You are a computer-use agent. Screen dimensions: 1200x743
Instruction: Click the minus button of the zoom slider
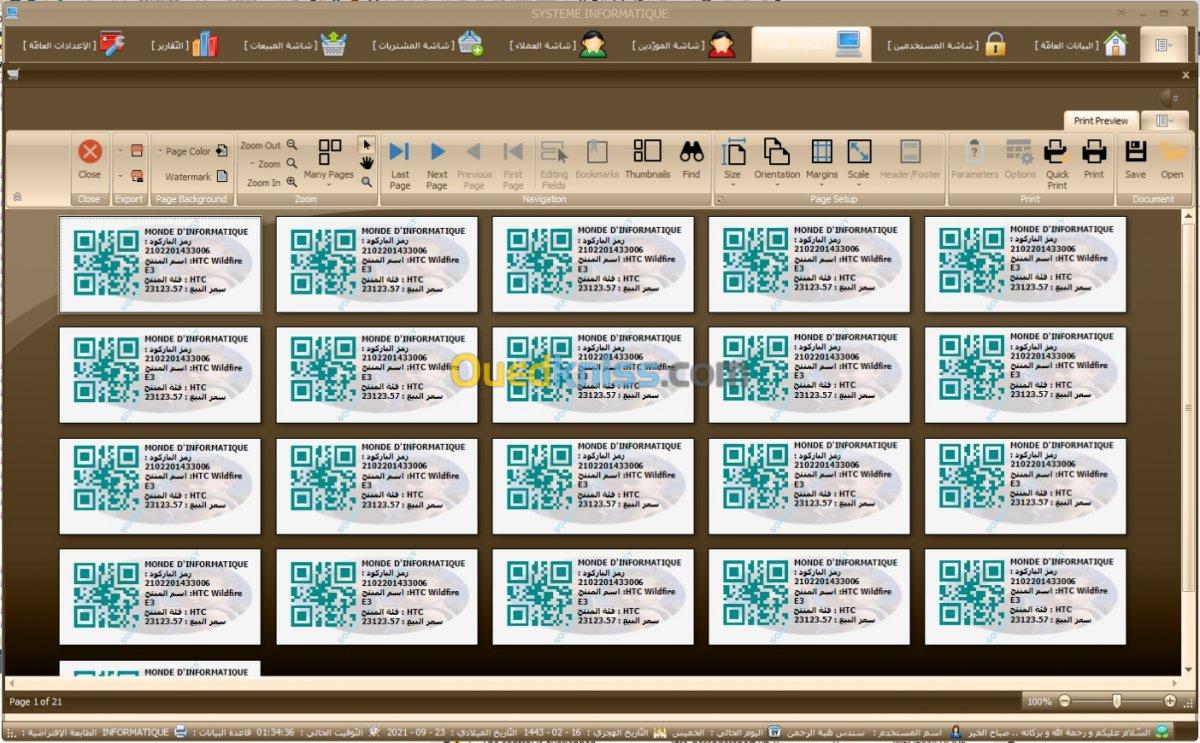1064,701
